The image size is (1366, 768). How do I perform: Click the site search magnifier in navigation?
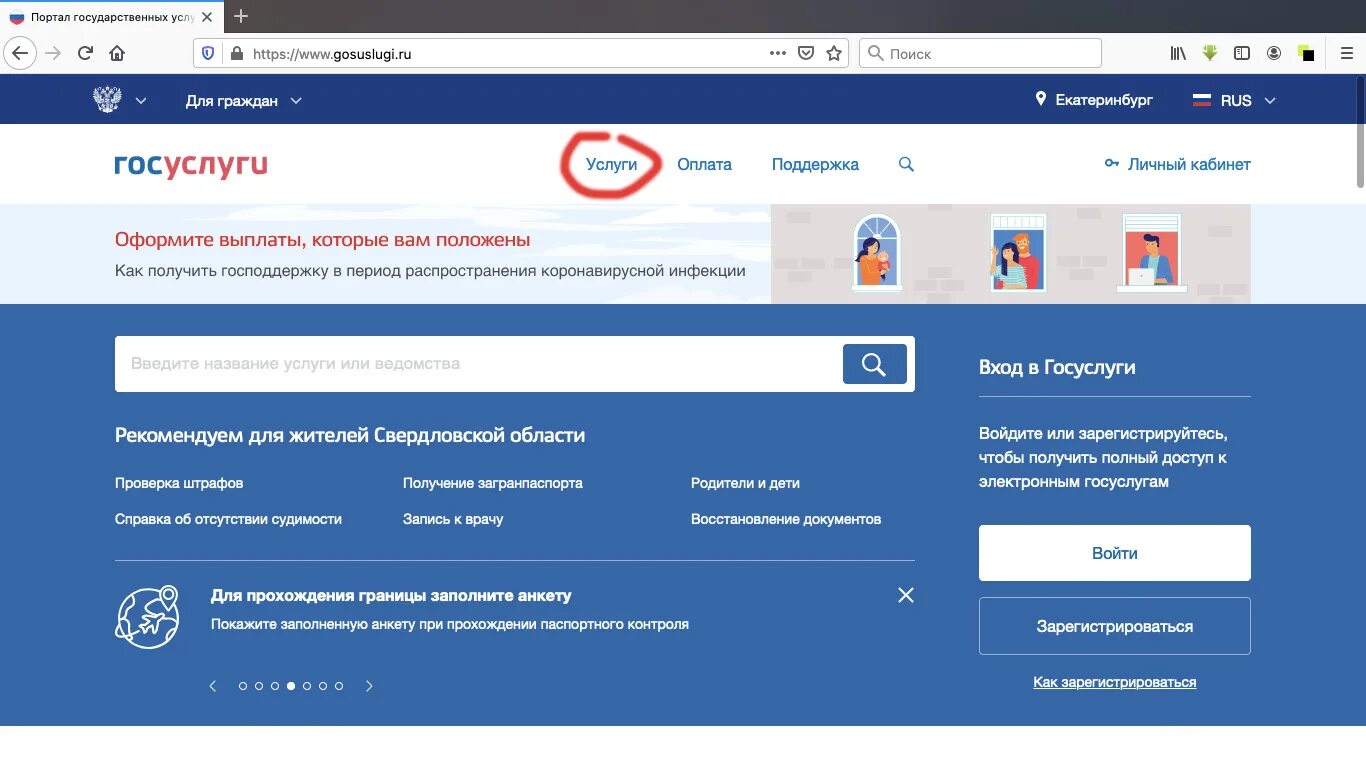906,164
